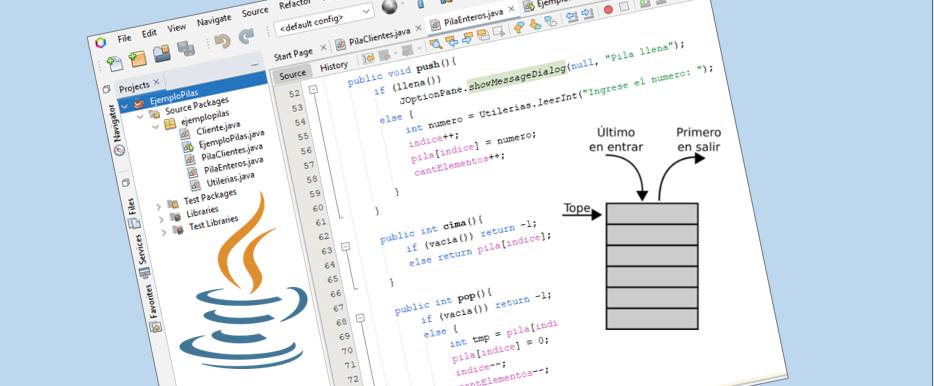Click the Services side panel icon
Image resolution: width=934 pixels, height=386 pixels.
tap(144, 273)
